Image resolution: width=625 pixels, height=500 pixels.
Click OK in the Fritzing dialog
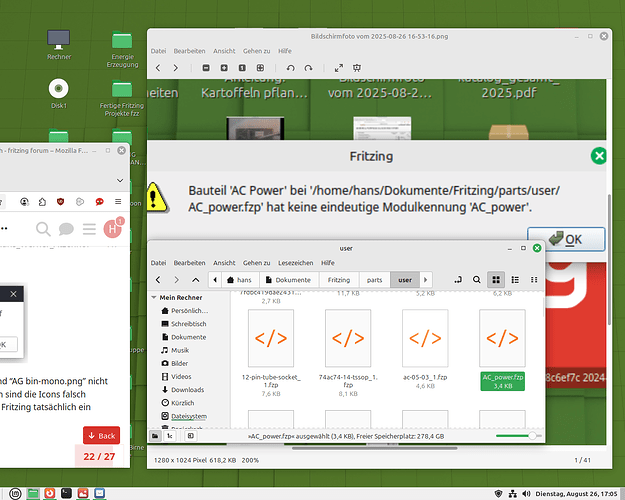pyautogui.click(x=566, y=239)
